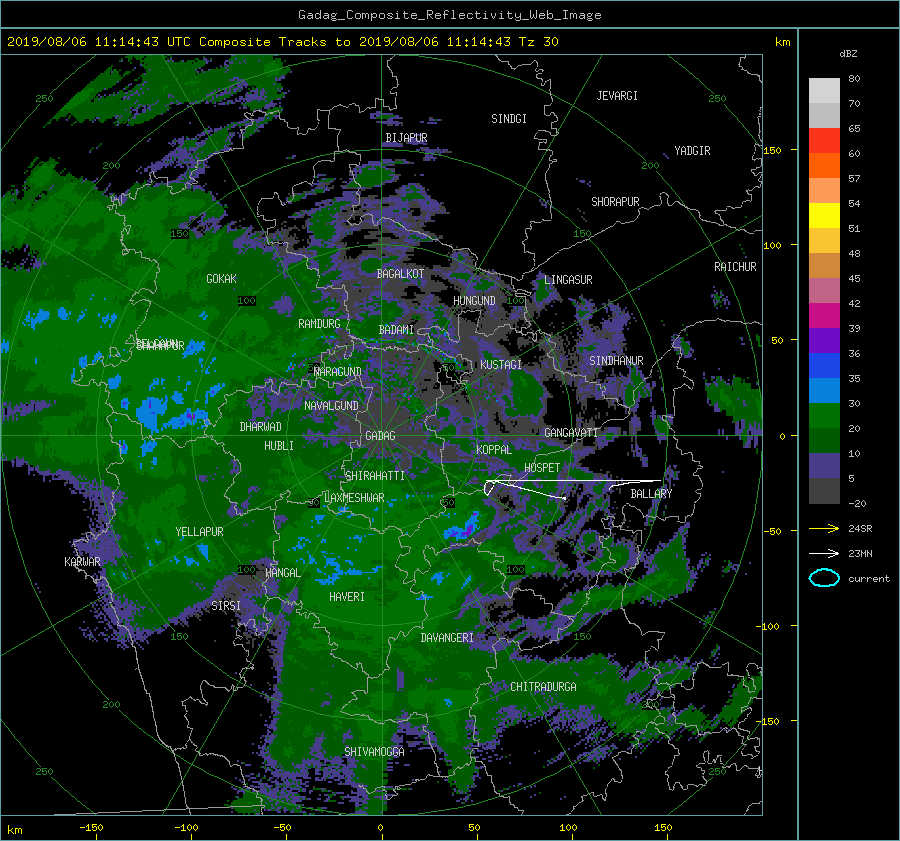Click the YADGIR town label
The width and height of the screenshot is (900, 841).
click(x=692, y=151)
